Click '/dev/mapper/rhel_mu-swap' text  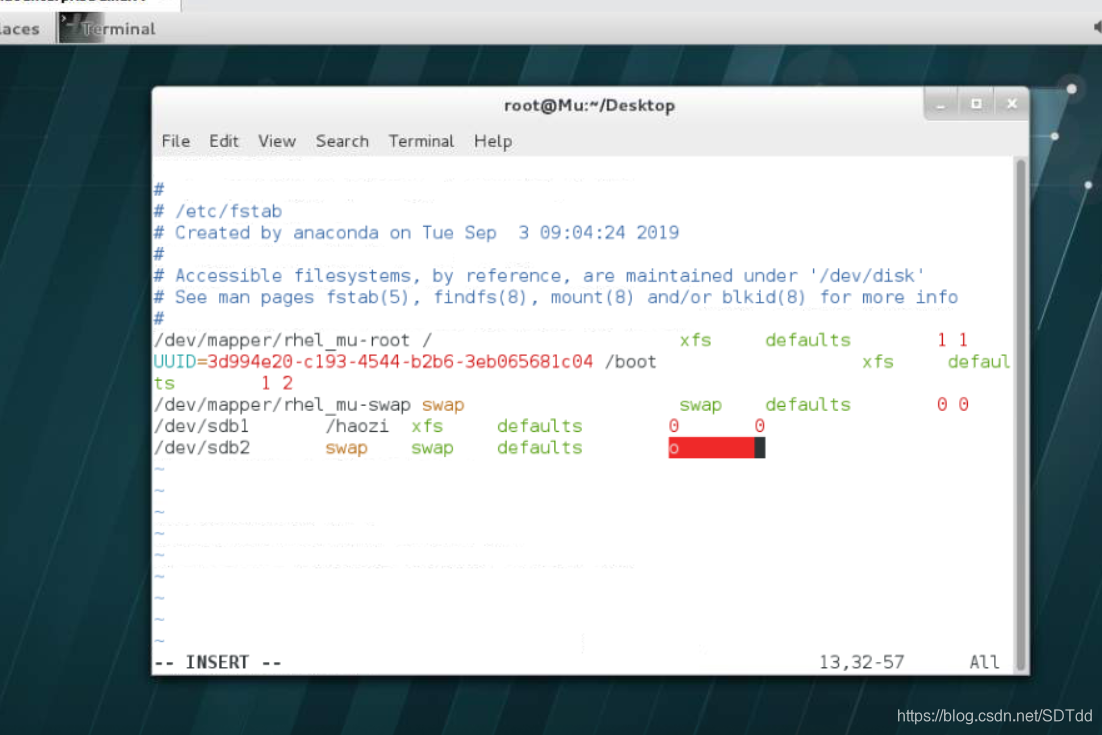pyautogui.click(x=282, y=405)
